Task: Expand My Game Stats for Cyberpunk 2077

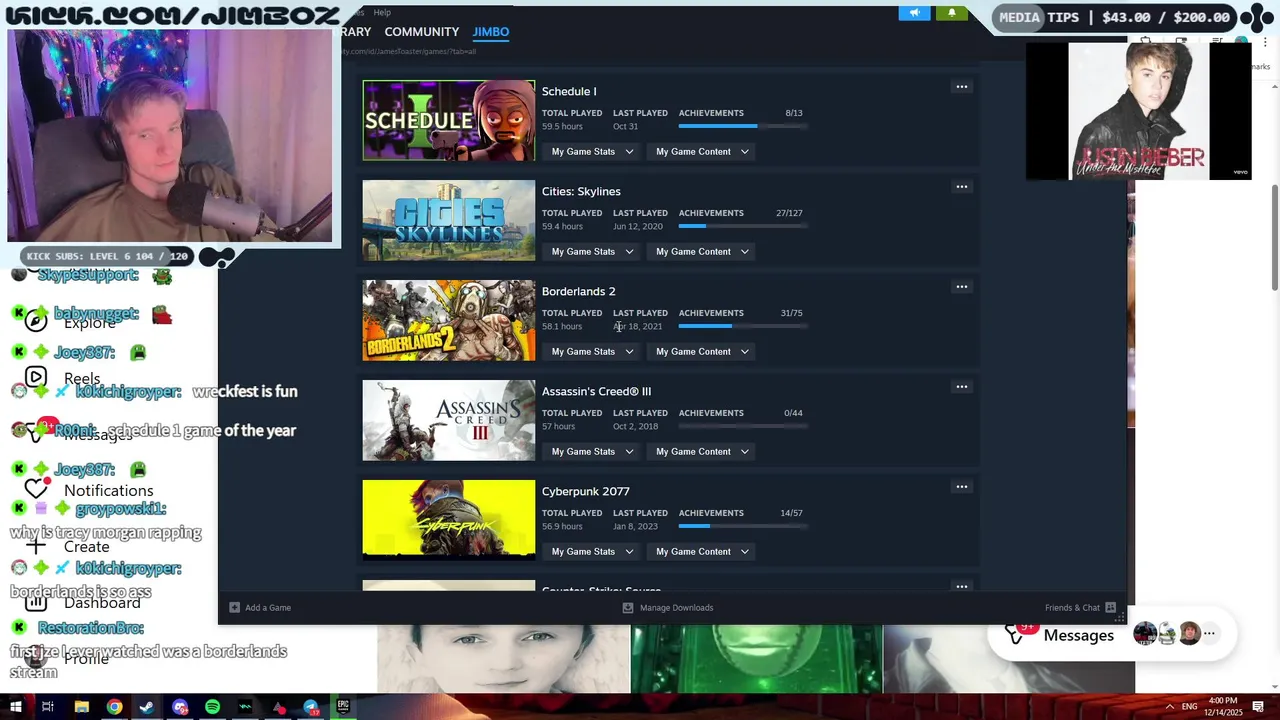Action: [x=591, y=552]
